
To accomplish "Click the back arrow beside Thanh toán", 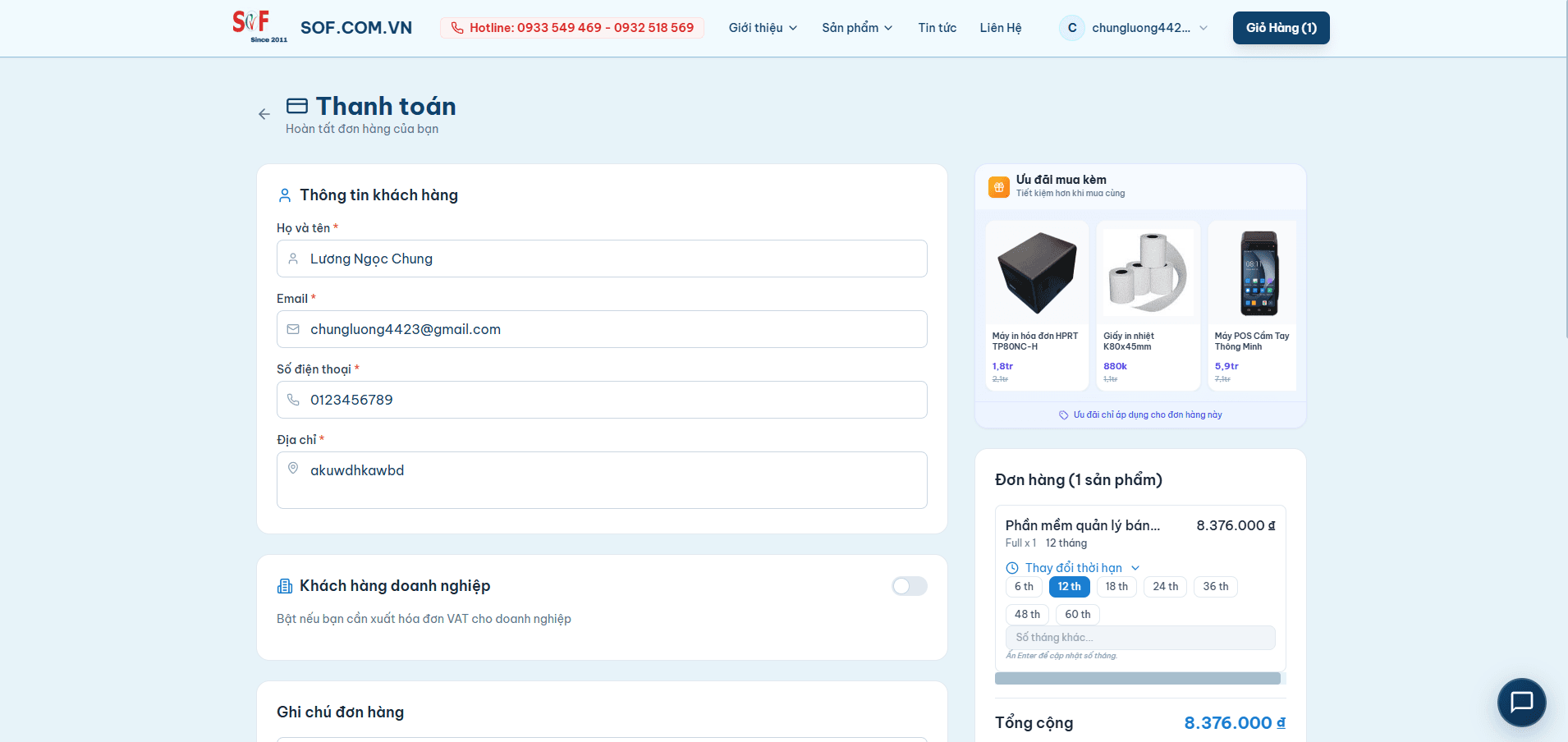I will (x=264, y=114).
